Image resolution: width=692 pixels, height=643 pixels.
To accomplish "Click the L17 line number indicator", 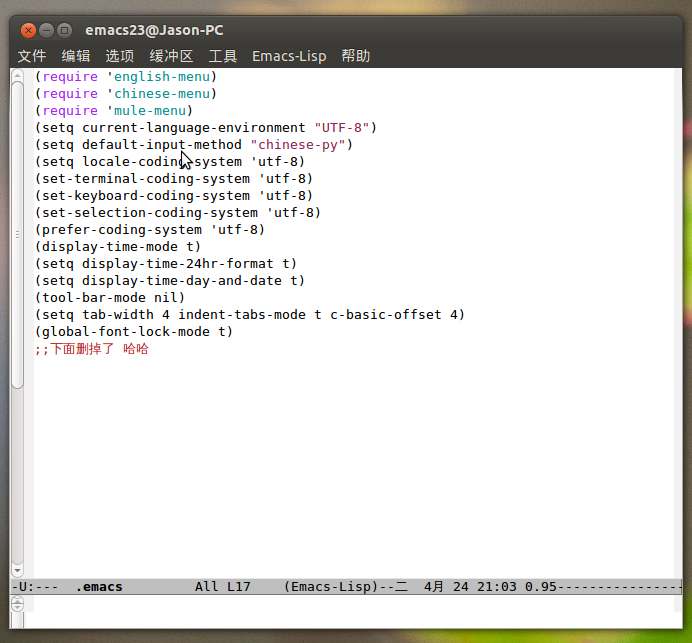I will click(239, 587).
